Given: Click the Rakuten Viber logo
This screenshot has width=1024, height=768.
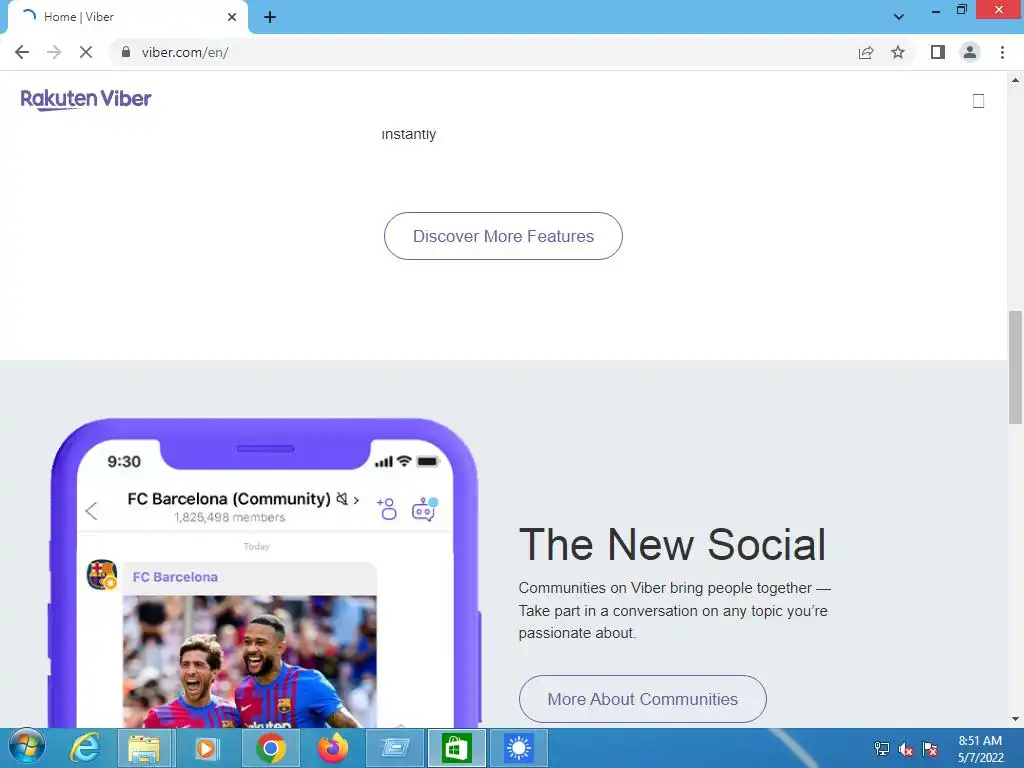Looking at the screenshot, I should click(x=86, y=99).
